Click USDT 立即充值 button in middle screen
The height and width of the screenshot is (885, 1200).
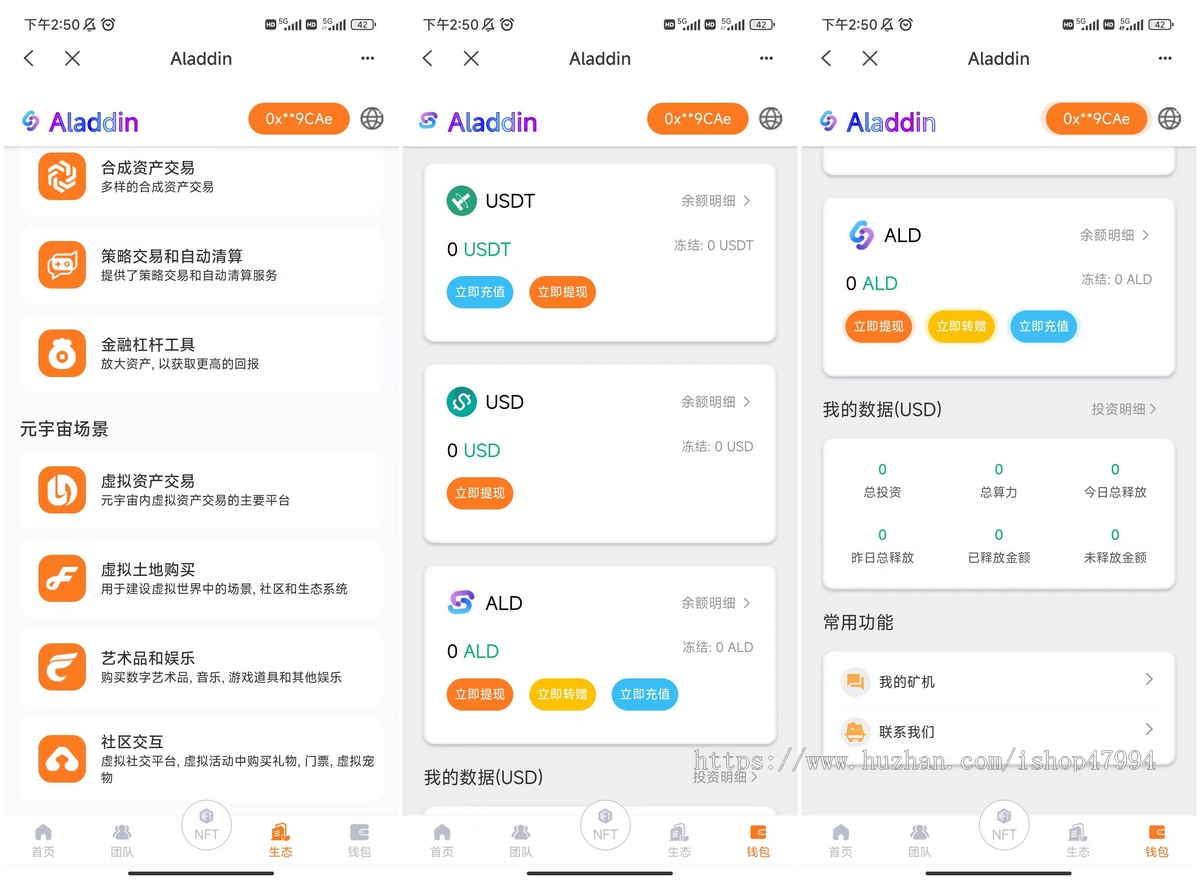(480, 292)
